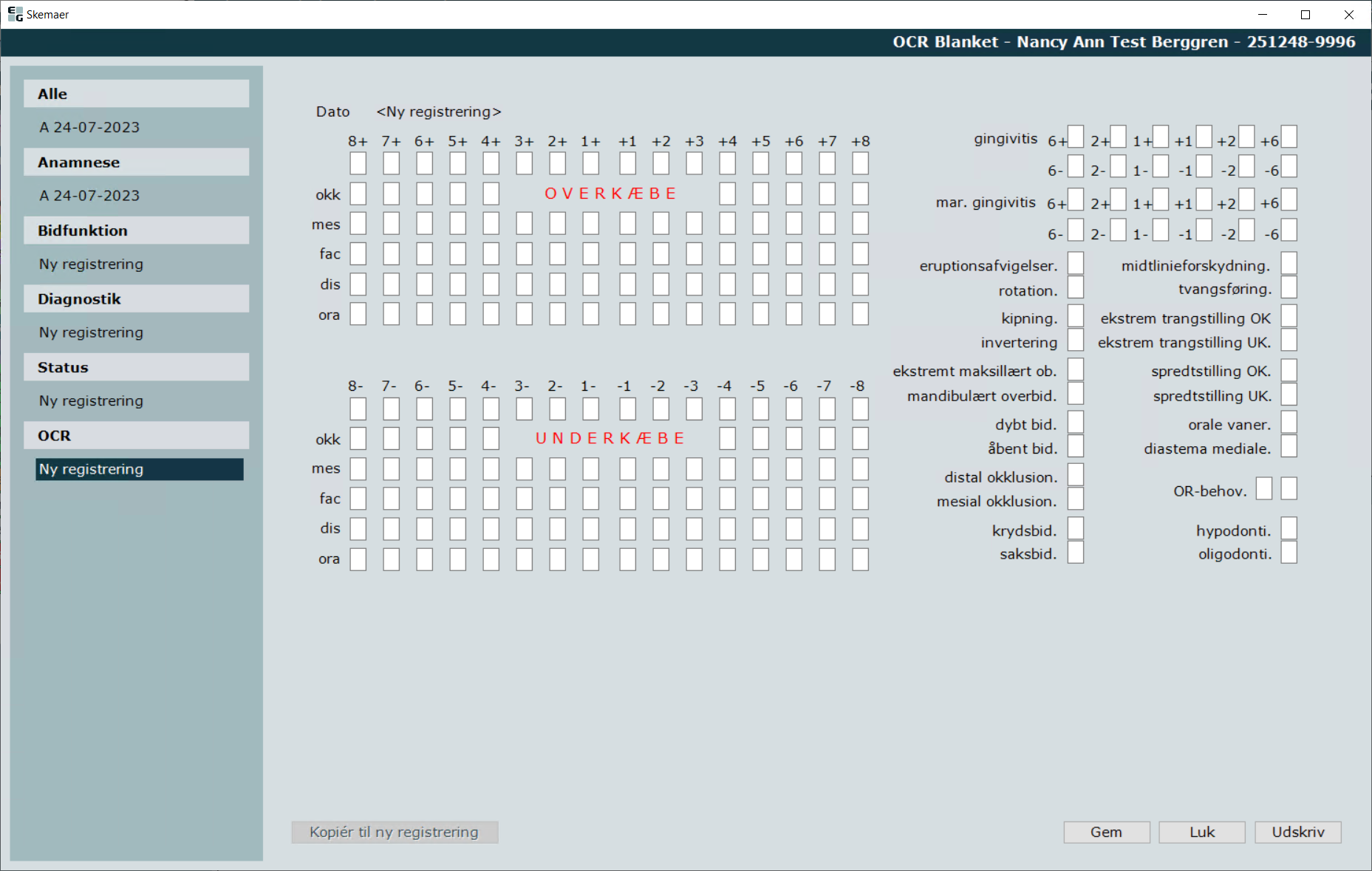Check the box under tooth +8 header

pos(861,163)
